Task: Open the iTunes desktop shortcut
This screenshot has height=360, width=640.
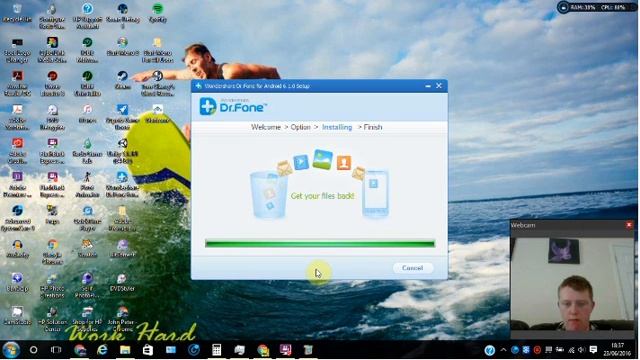Action: [x=87, y=113]
